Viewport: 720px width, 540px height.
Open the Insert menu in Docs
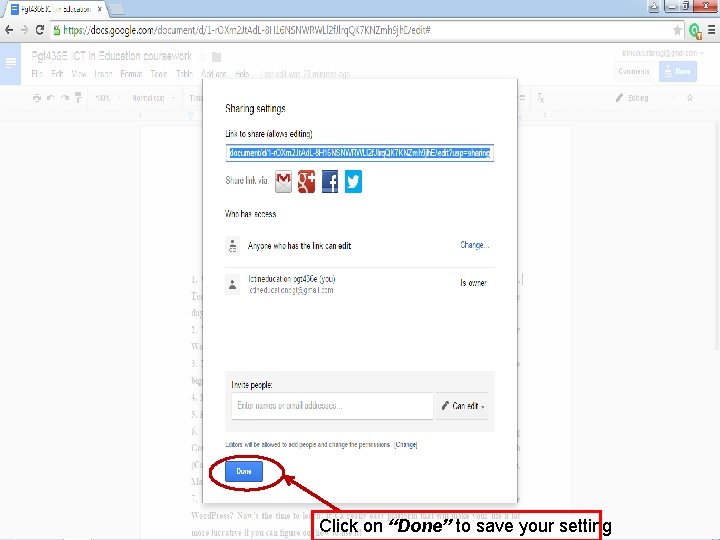coord(103,73)
